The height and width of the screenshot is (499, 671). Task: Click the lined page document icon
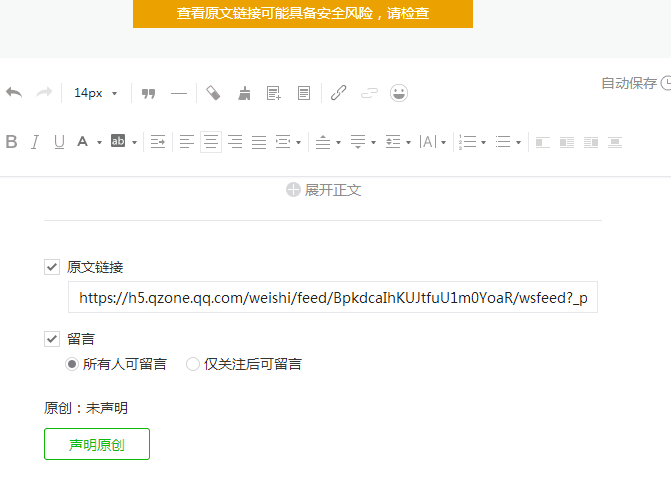[304, 93]
